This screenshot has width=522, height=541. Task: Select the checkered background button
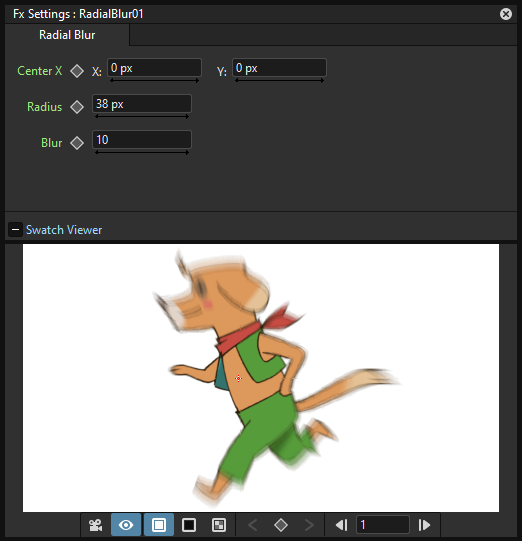tap(219, 525)
